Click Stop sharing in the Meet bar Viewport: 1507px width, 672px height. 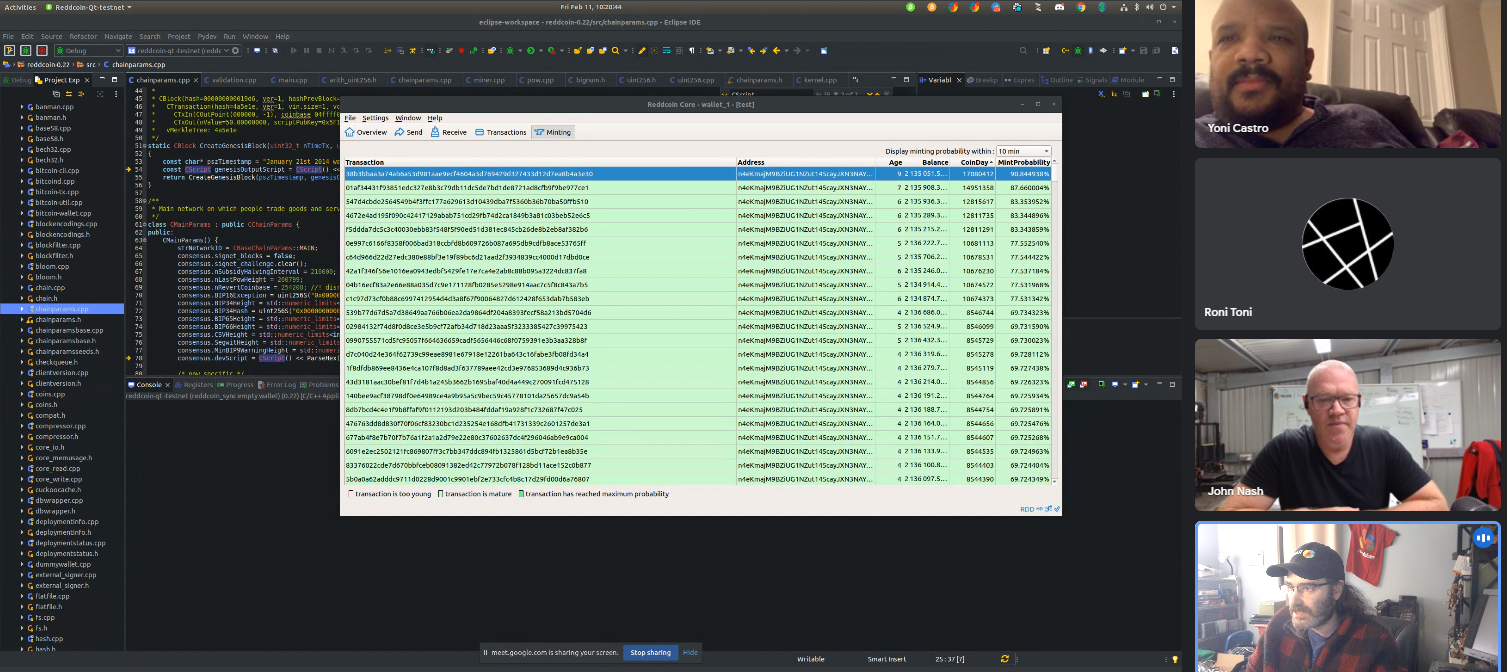click(650, 652)
